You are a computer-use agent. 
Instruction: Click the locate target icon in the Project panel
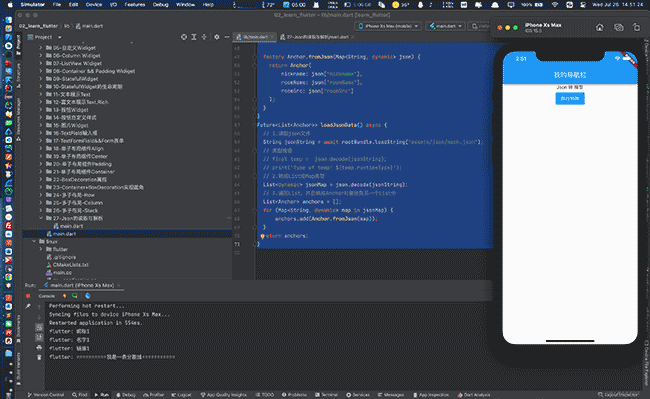click(x=184, y=37)
